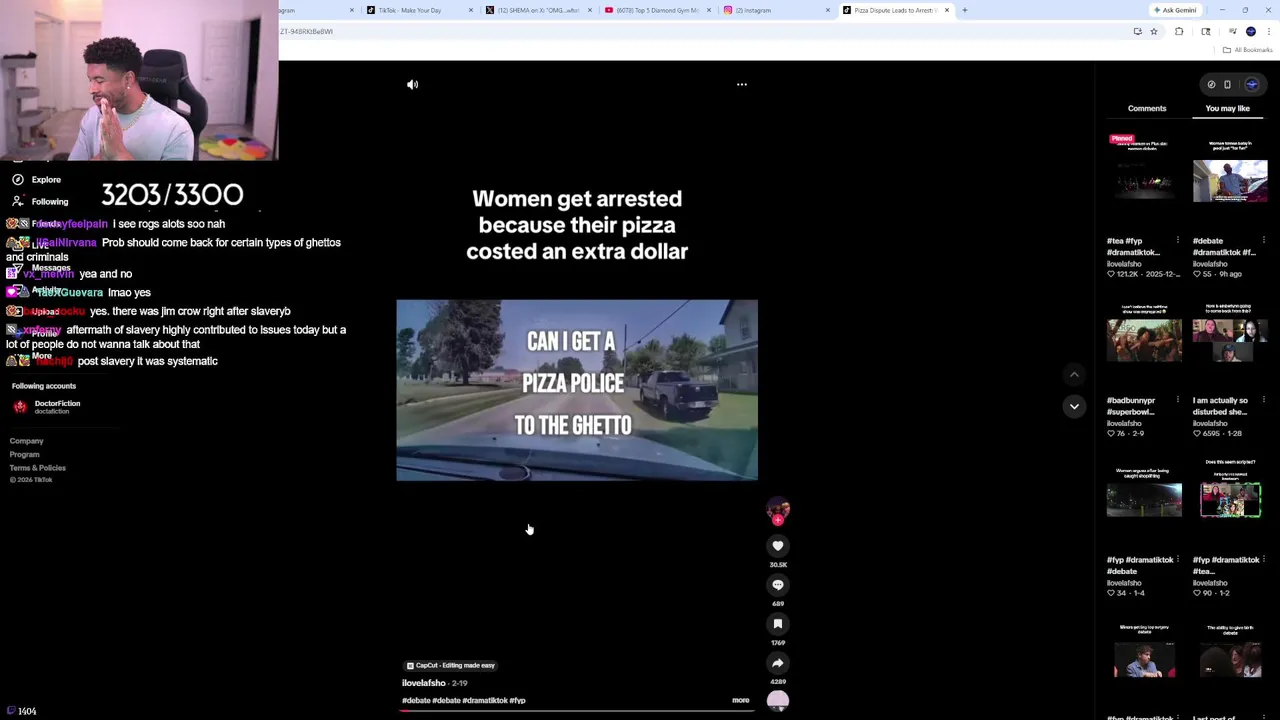
Task: Close the TikTok - Make Your Day tab
Action: (x=471, y=10)
